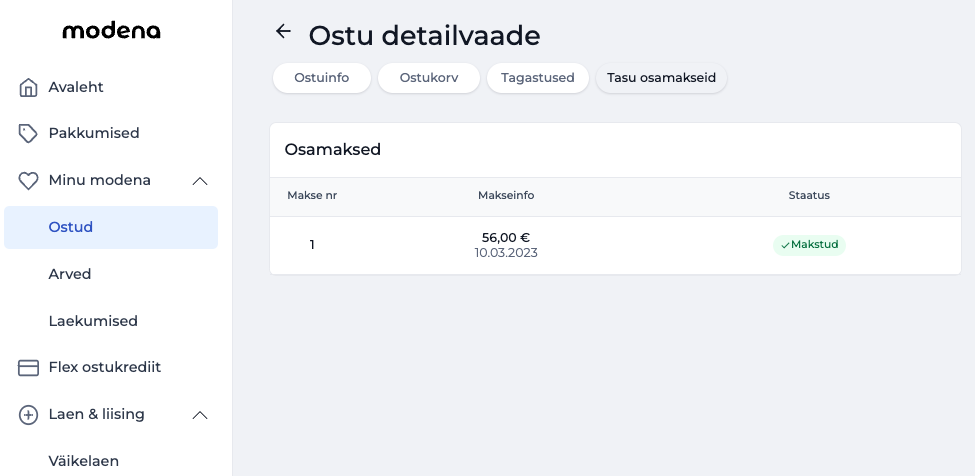Viewport: 975px width, 476px height.
Task: Select the Tasu osamakseid tab
Action: tap(661, 78)
